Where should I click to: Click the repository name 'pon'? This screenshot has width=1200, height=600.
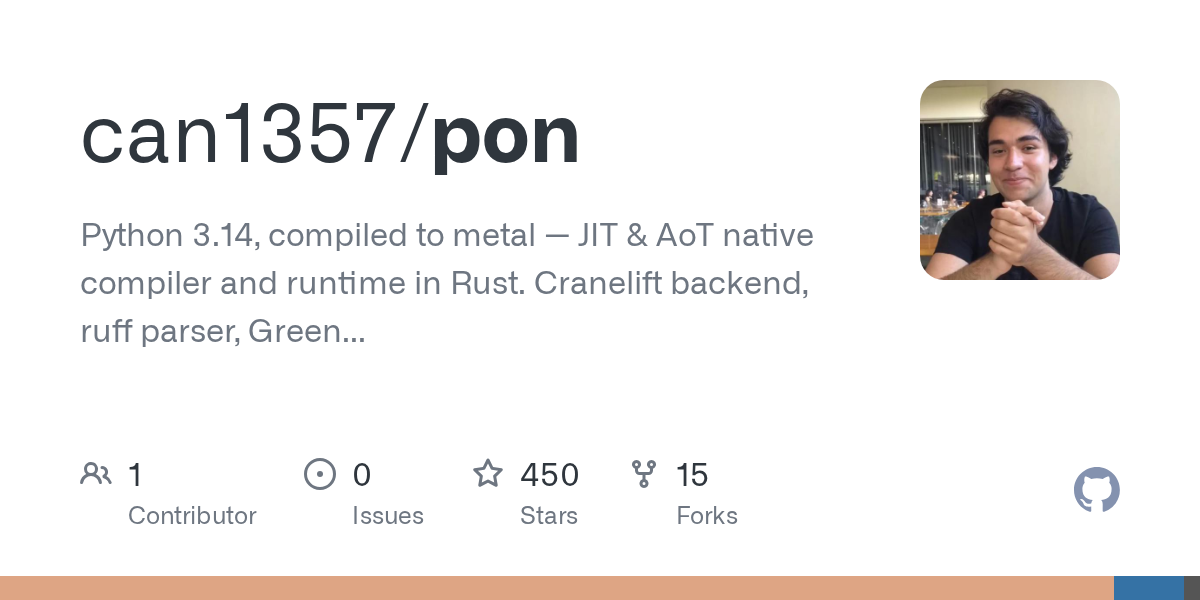(x=506, y=136)
